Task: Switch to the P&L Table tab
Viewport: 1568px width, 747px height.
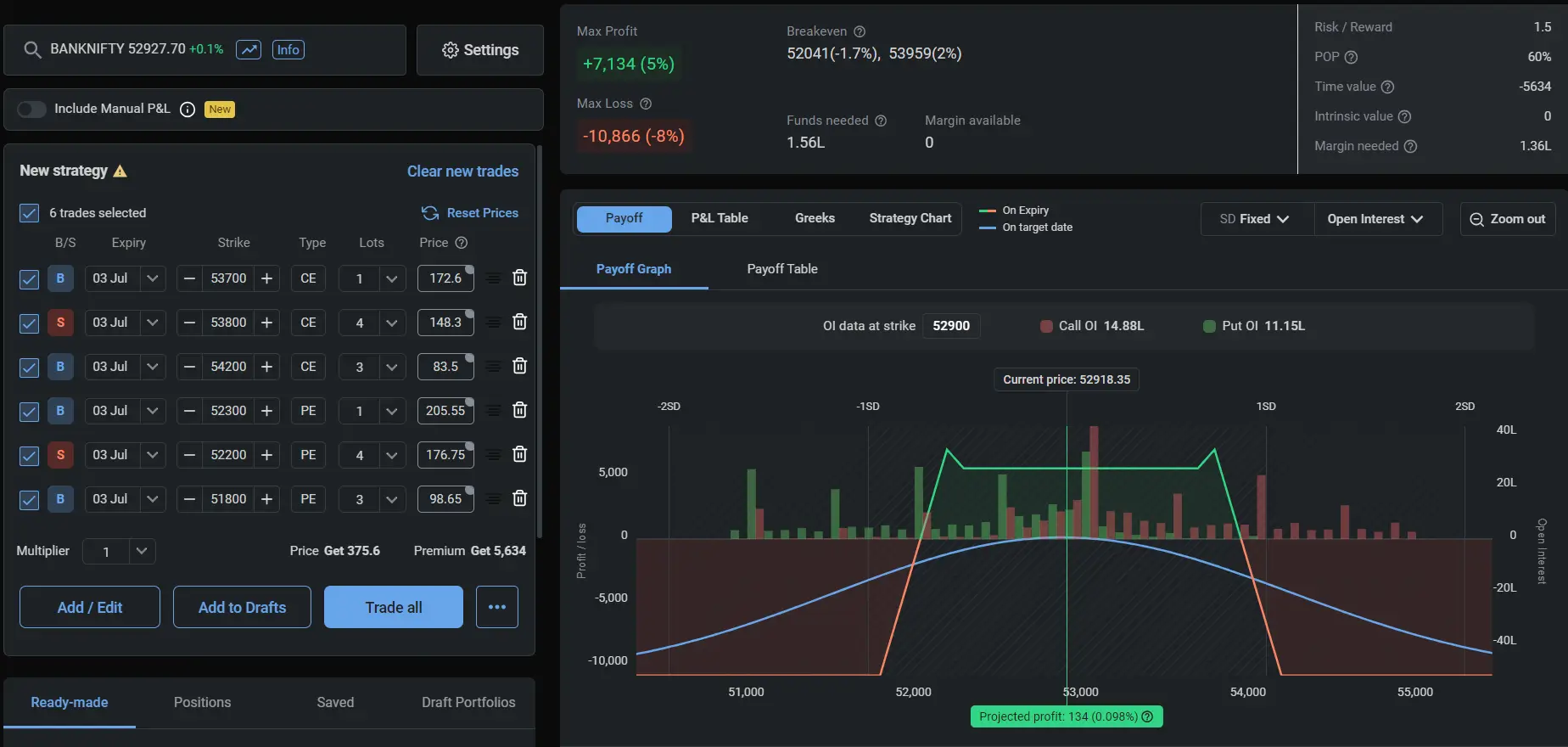Action: pyautogui.click(x=720, y=218)
